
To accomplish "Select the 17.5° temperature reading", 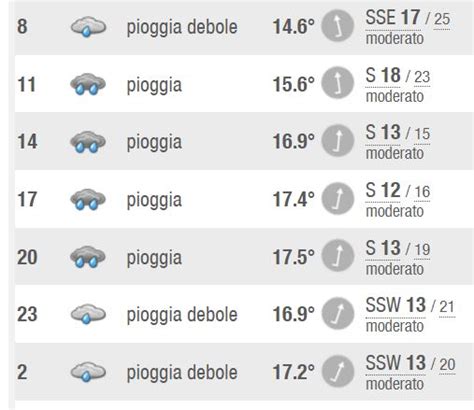I will click(294, 257).
